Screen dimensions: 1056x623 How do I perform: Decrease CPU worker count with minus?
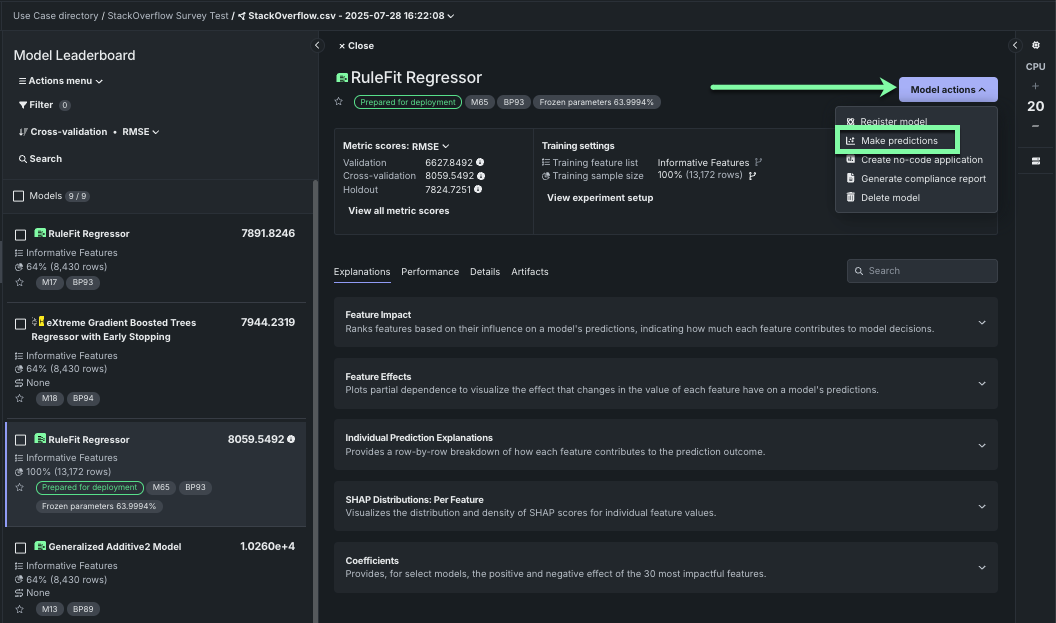(x=1035, y=126)
